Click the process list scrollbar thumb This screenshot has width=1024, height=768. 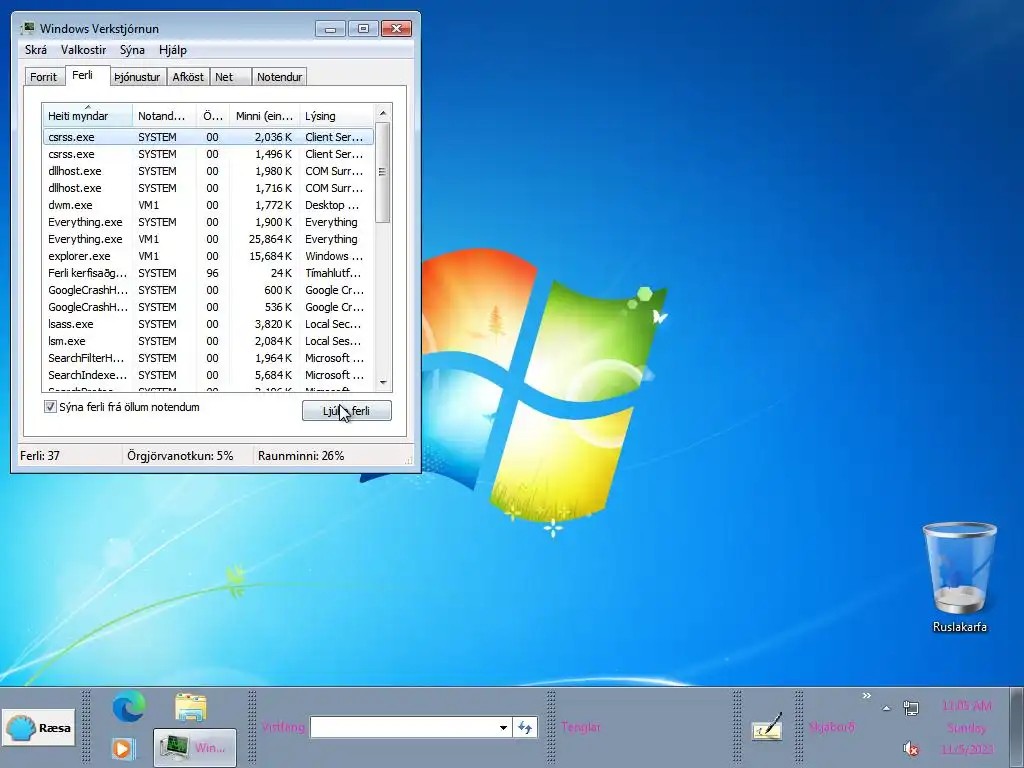tap(383, 172)
